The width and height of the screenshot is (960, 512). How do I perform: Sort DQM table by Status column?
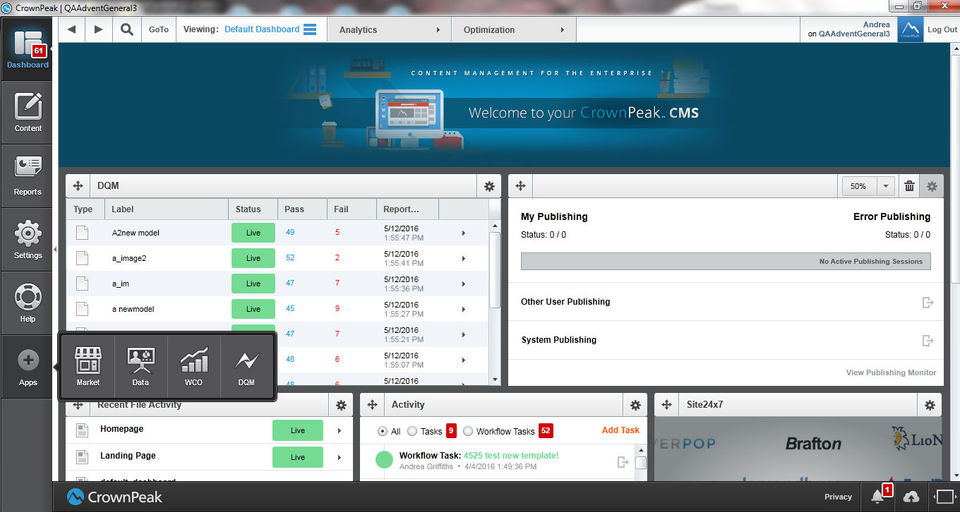pyautogui.click(x=253, y=209)
